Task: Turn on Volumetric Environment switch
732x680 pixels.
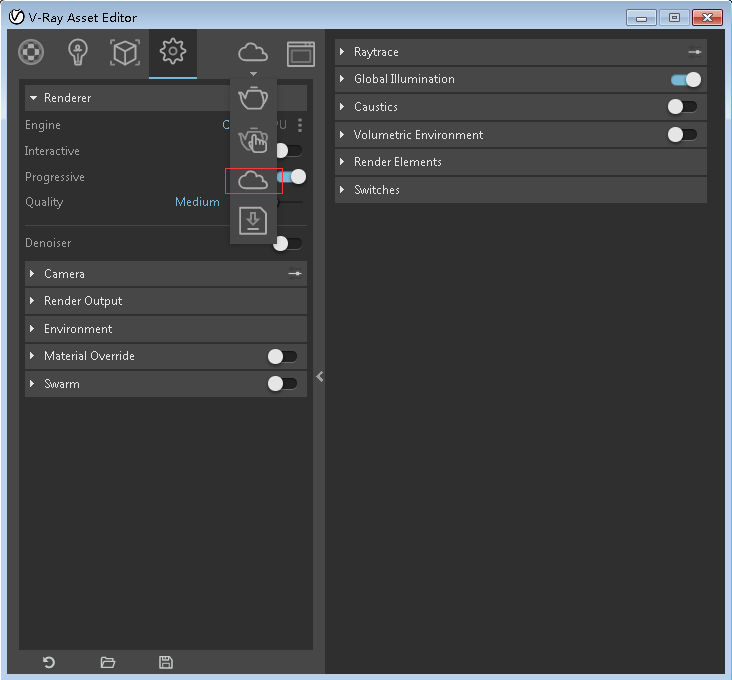Action: 683,135
